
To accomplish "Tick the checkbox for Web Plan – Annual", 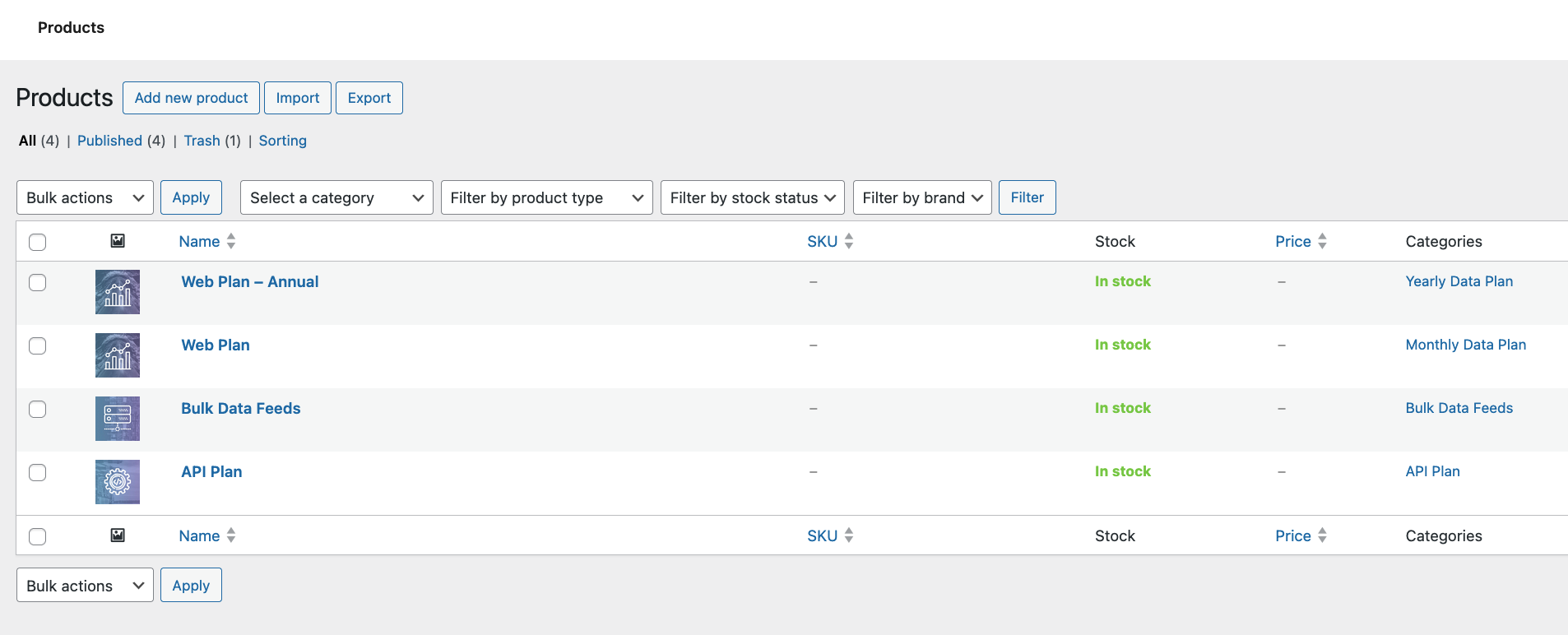I will coord(38,282).
